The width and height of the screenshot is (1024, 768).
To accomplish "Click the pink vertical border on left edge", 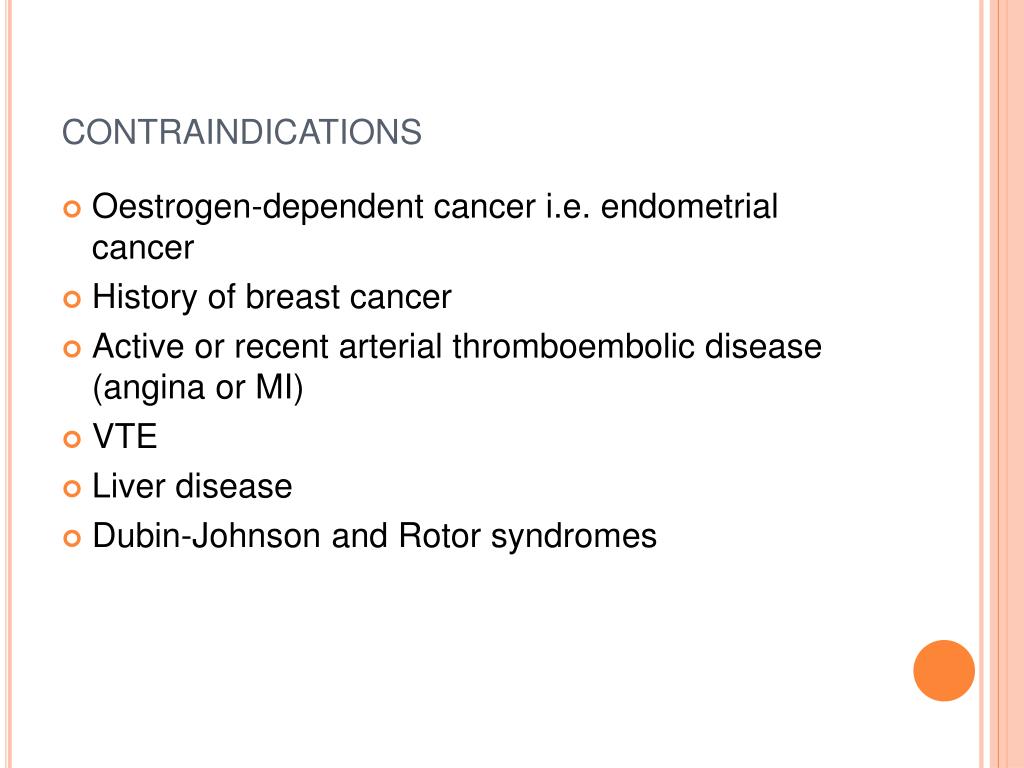I will [x=9, y=384].
